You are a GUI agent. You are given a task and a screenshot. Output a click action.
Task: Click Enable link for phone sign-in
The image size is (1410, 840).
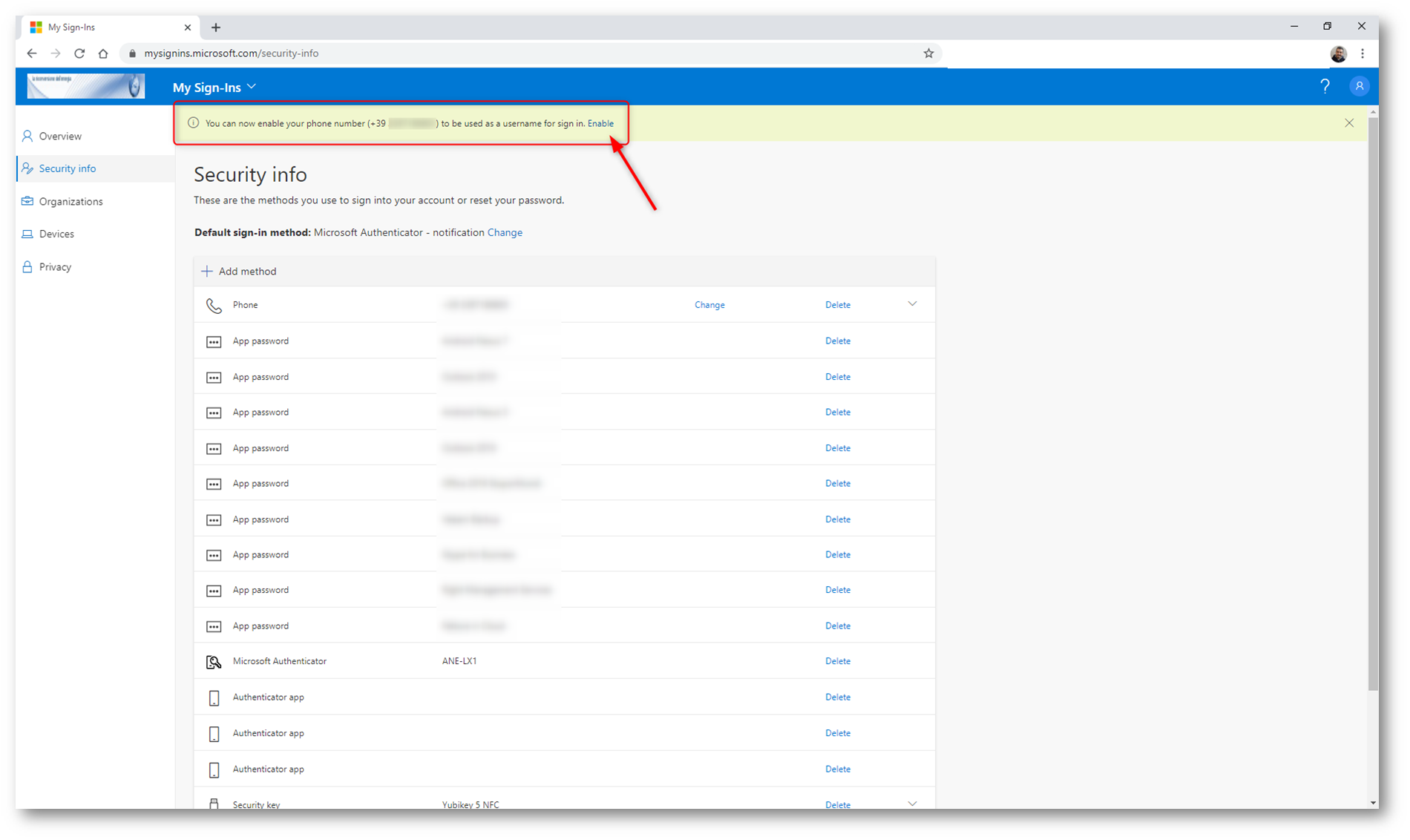click(600, 124)
